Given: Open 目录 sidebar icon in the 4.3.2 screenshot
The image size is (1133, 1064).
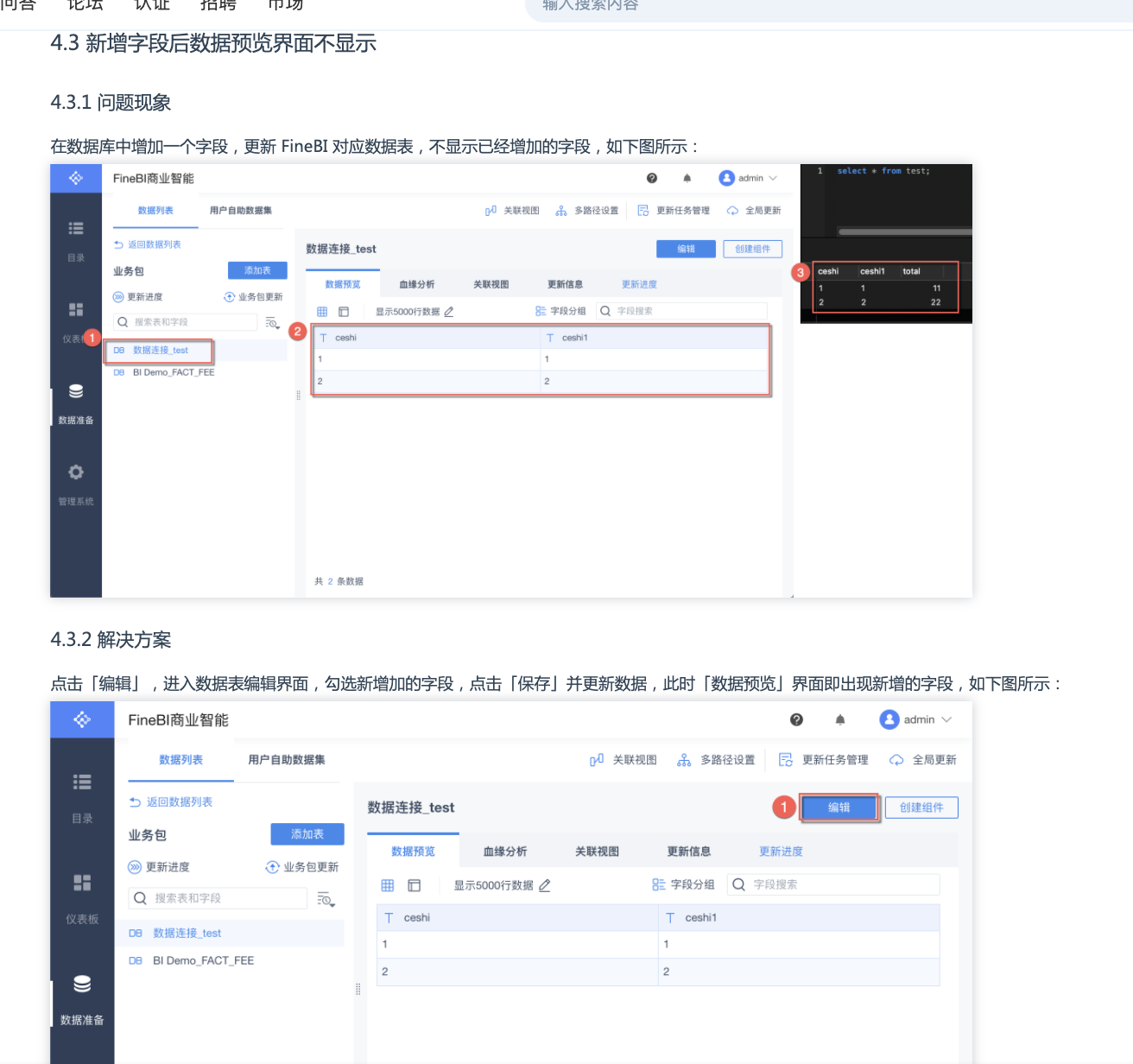Looking at the screenshot, I should [x=82, y=782].
